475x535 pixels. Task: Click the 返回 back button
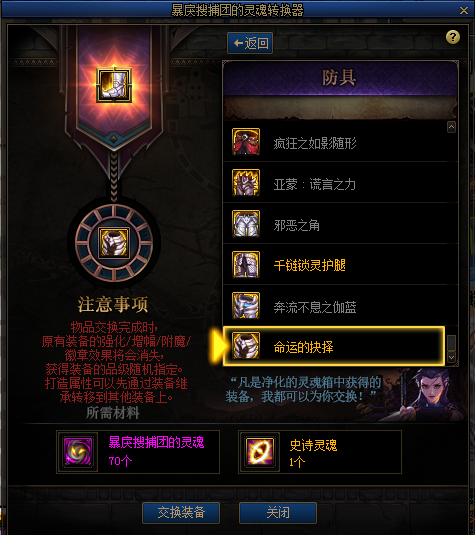250,43
